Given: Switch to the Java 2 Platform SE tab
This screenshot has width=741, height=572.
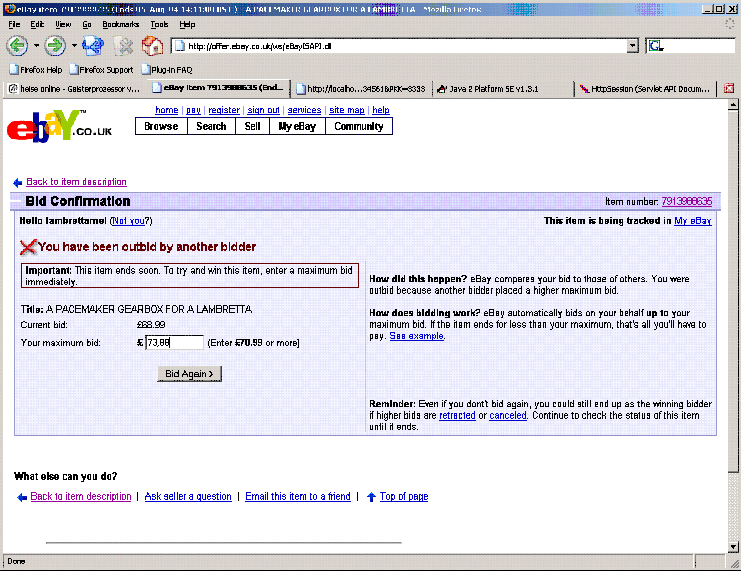Looking at the screenshot, I should coord(502,89).
